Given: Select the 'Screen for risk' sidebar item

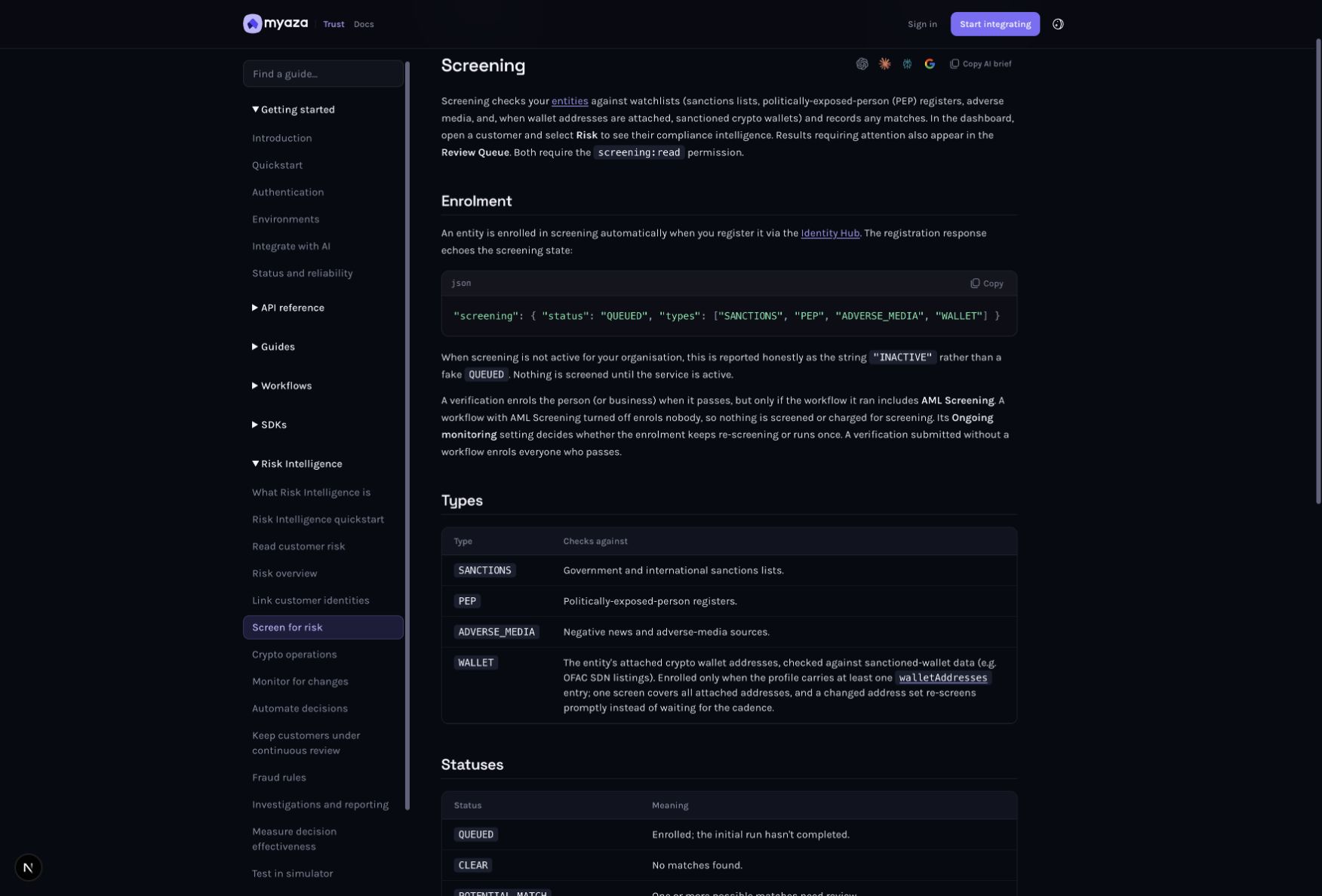Looking at the screenshot, I should pos(323,628).
